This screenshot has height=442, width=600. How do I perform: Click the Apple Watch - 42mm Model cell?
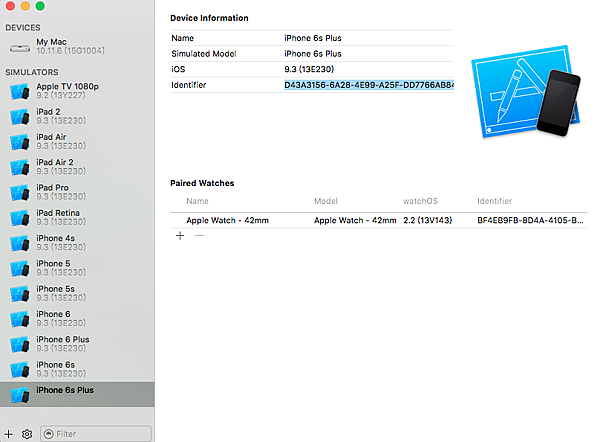coord(355,220)
